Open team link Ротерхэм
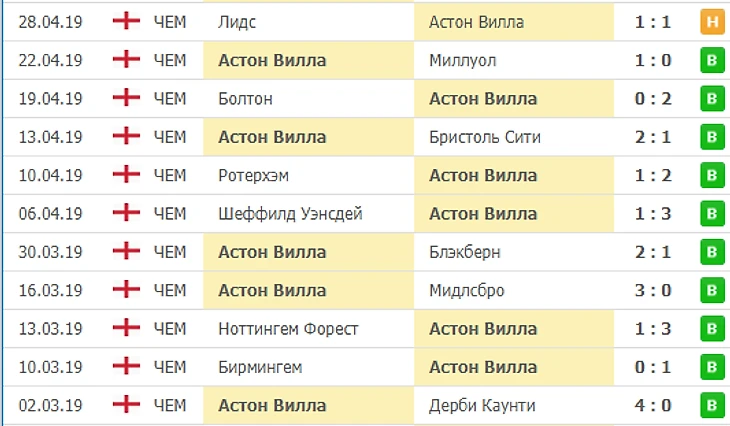730x426 pixels. pyautogui.click(x=255, y=176)
